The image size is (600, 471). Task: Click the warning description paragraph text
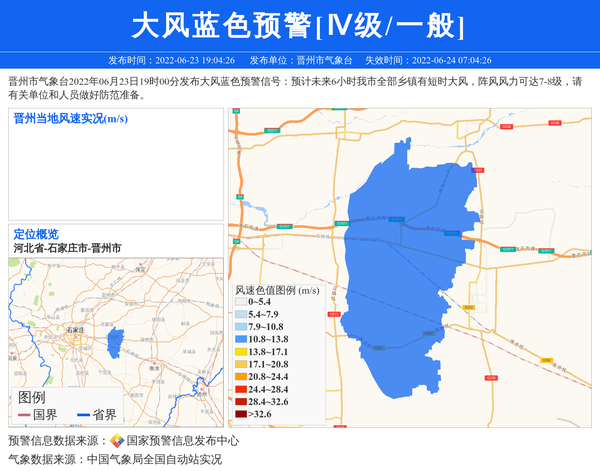point(295,88)
